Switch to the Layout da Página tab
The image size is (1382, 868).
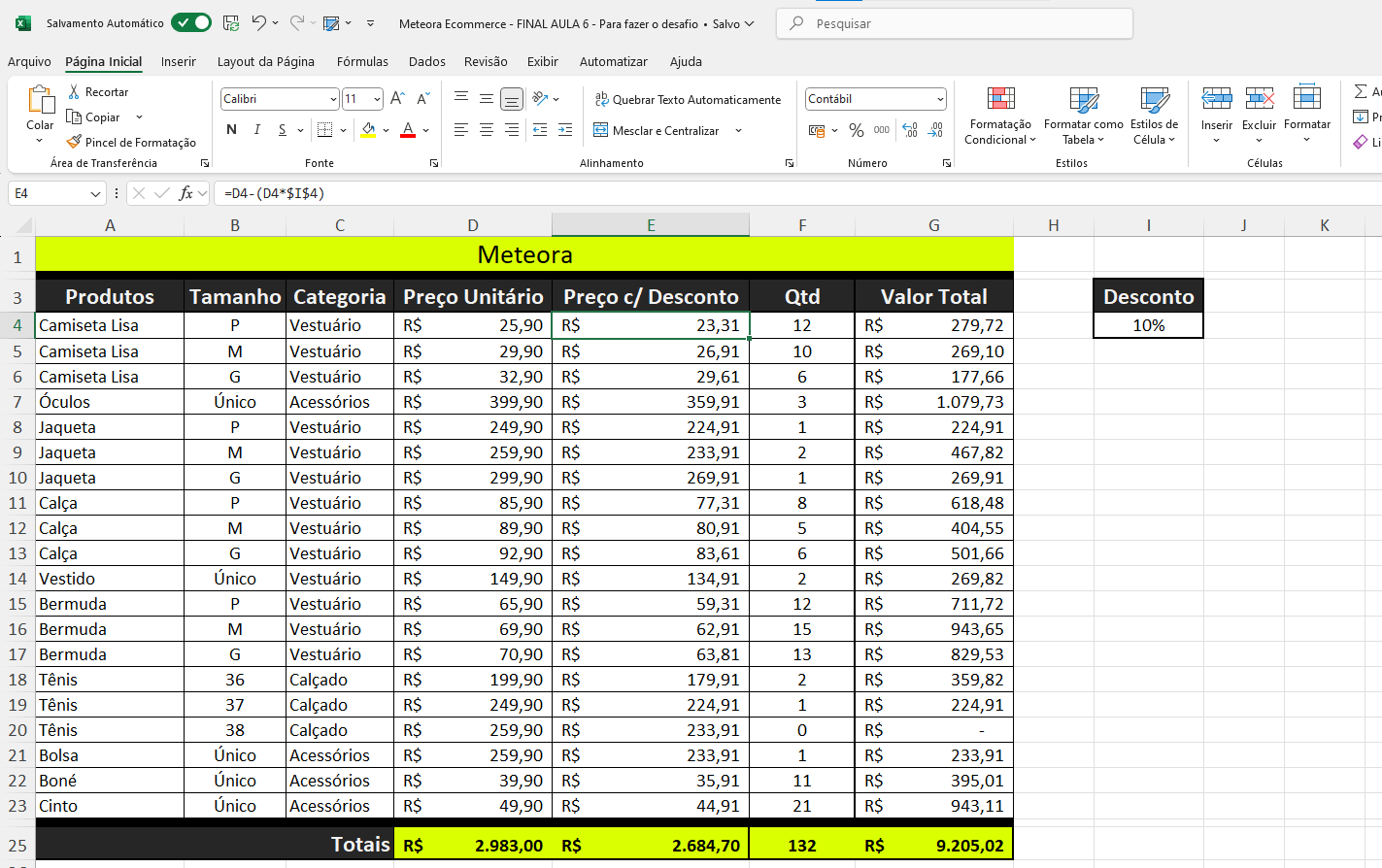coord(266,61)
